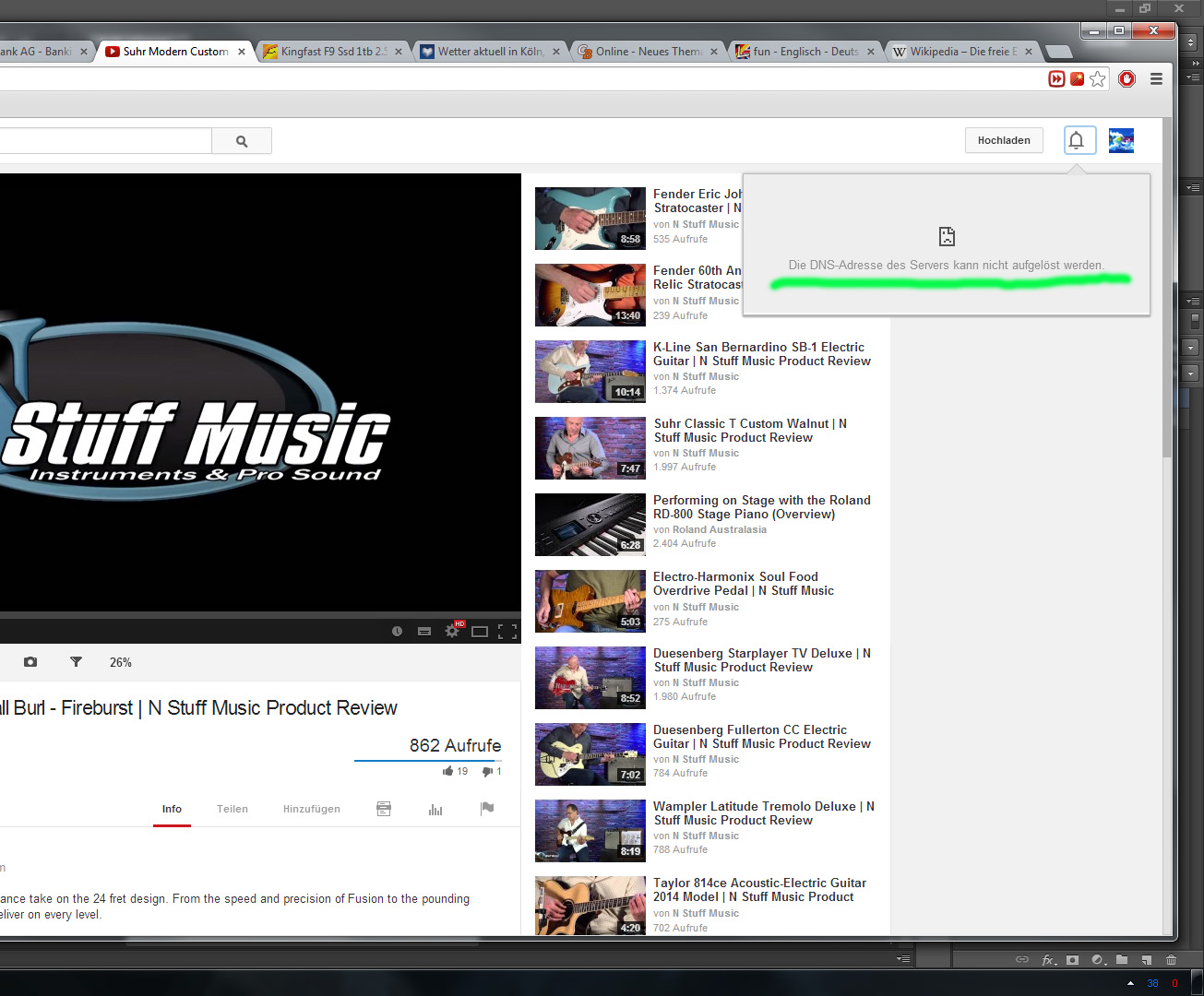This screenshot has width=1204, height=996.
Task: Open Performing on Stage with Roland RD-800 link
Action: [762, 507]
